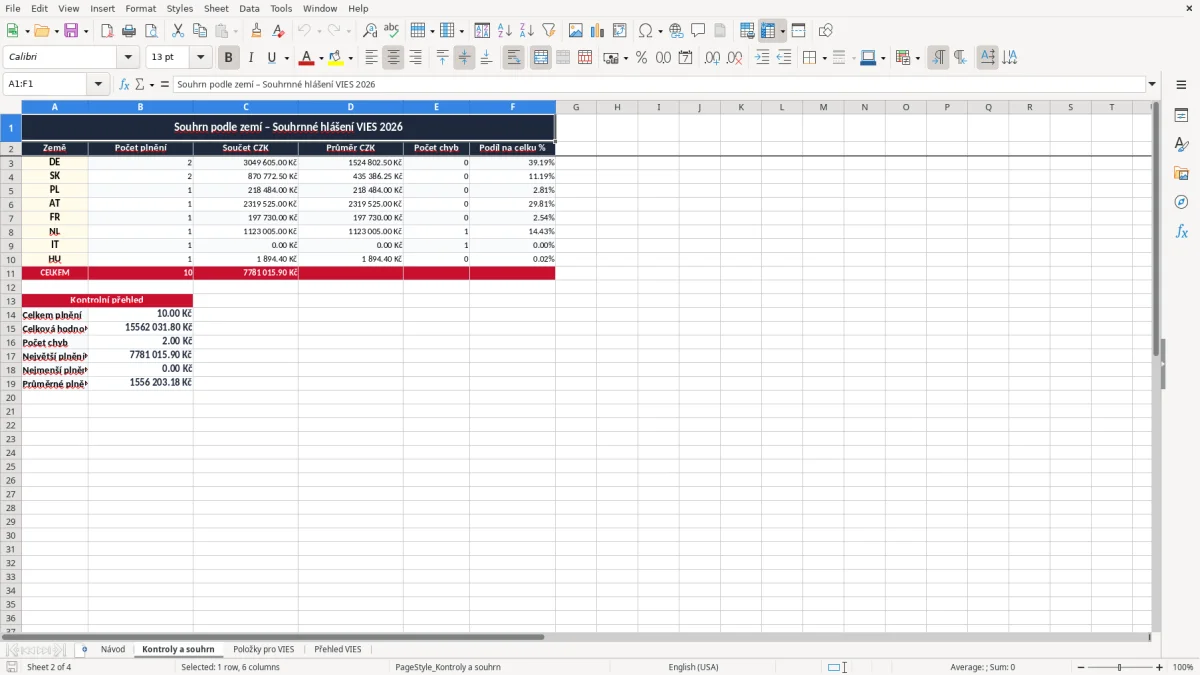This screenshot has width=1200, height=675.
Task: Toggle Wrap Text button
Action: coord(514,58)
